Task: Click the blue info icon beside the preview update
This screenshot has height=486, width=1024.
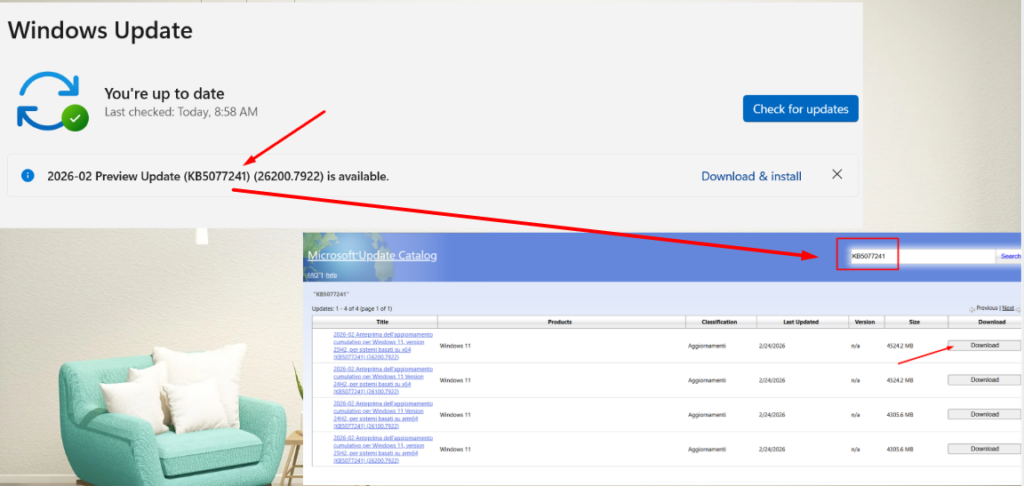Action: coord(27,176)
